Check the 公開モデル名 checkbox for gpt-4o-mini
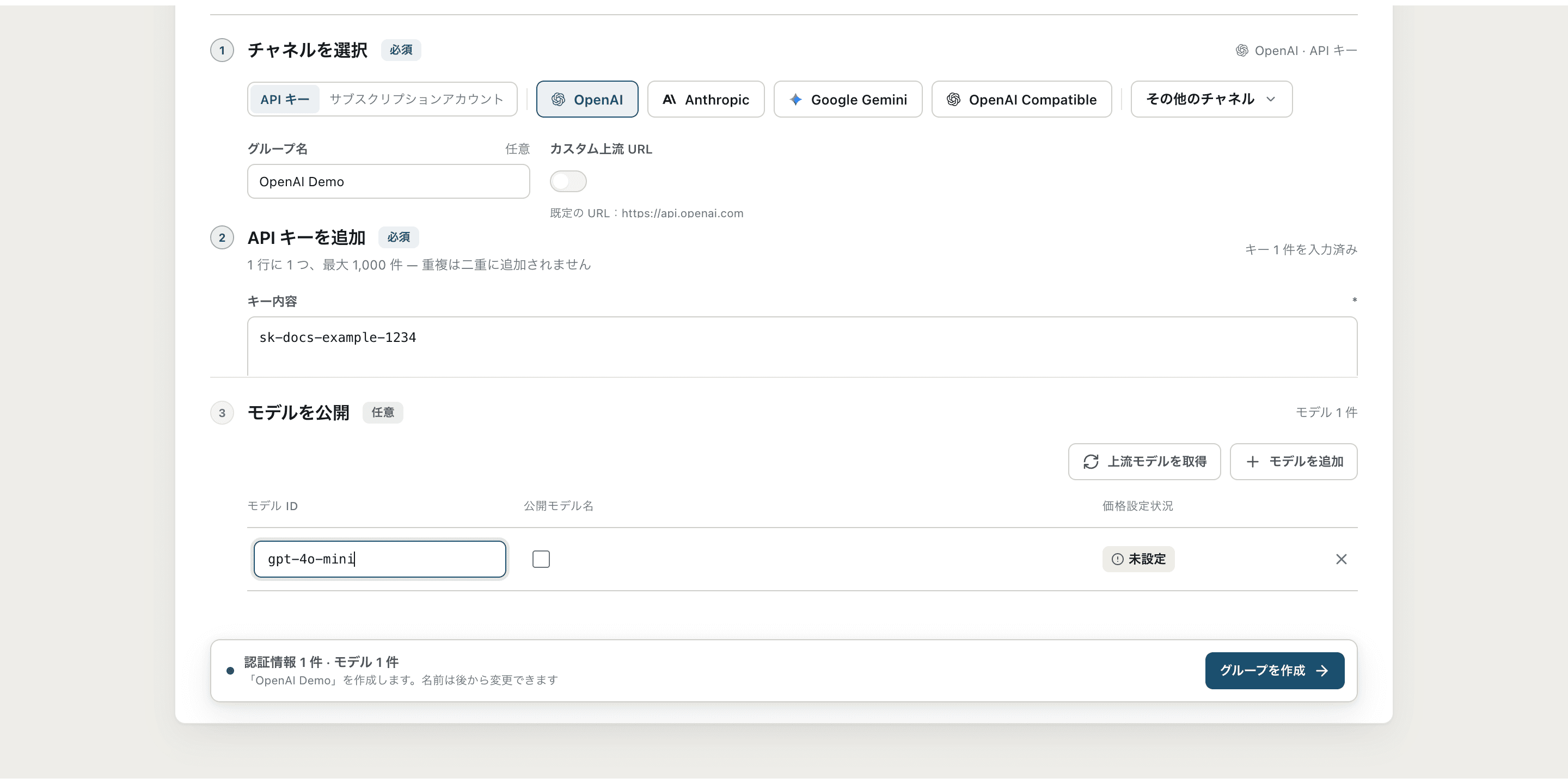 541,559
